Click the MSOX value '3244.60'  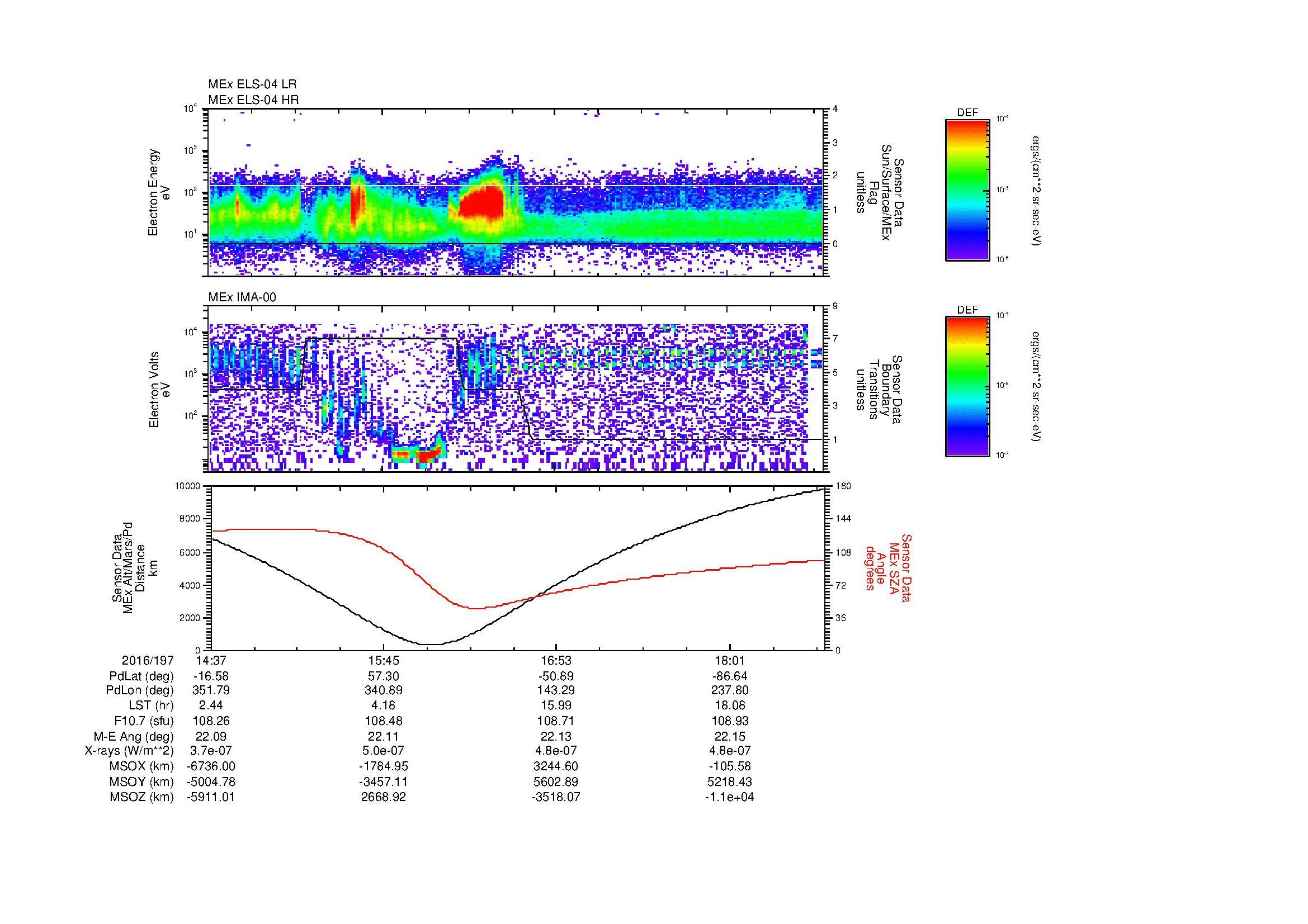[556, 766]
